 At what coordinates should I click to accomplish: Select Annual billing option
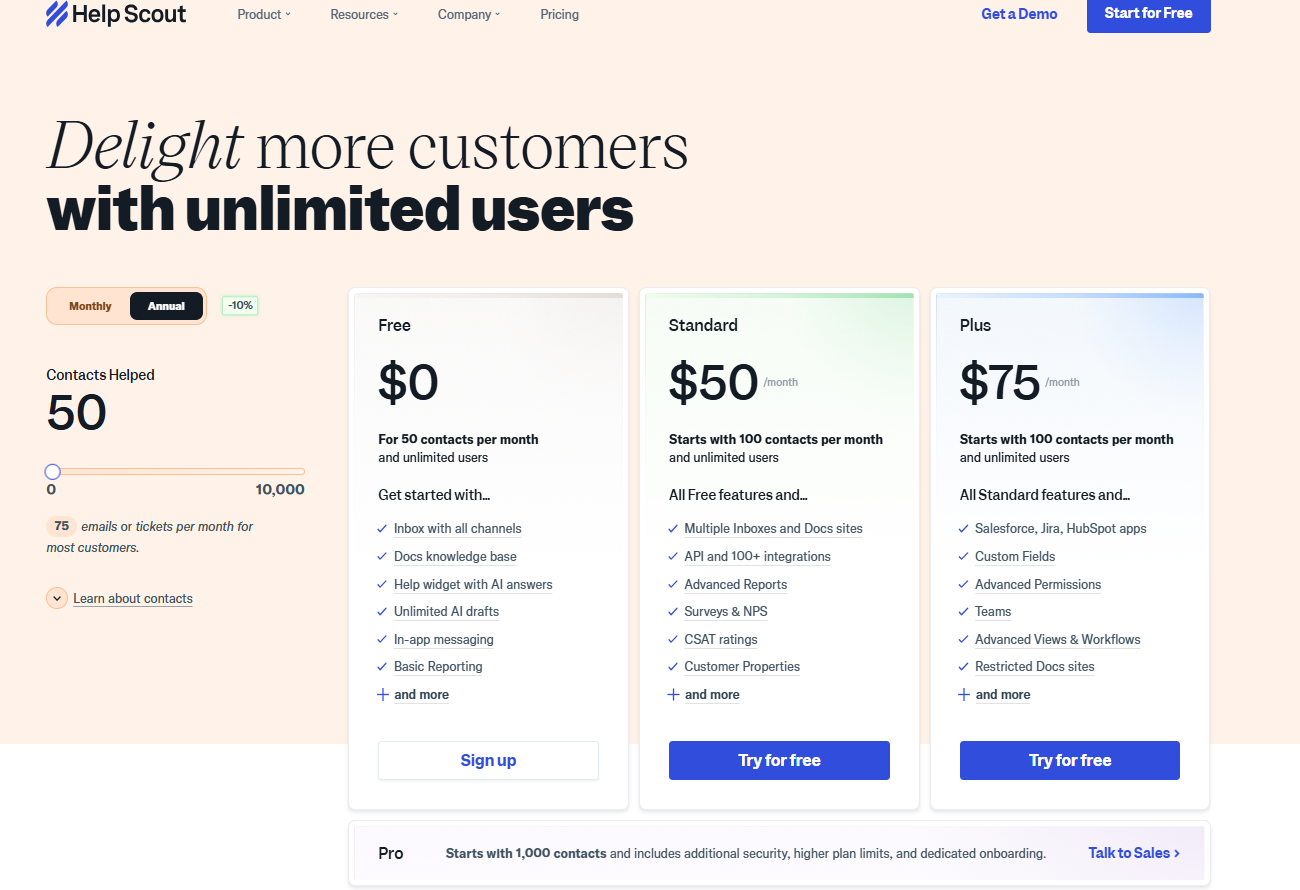click(x=166, y=306)
